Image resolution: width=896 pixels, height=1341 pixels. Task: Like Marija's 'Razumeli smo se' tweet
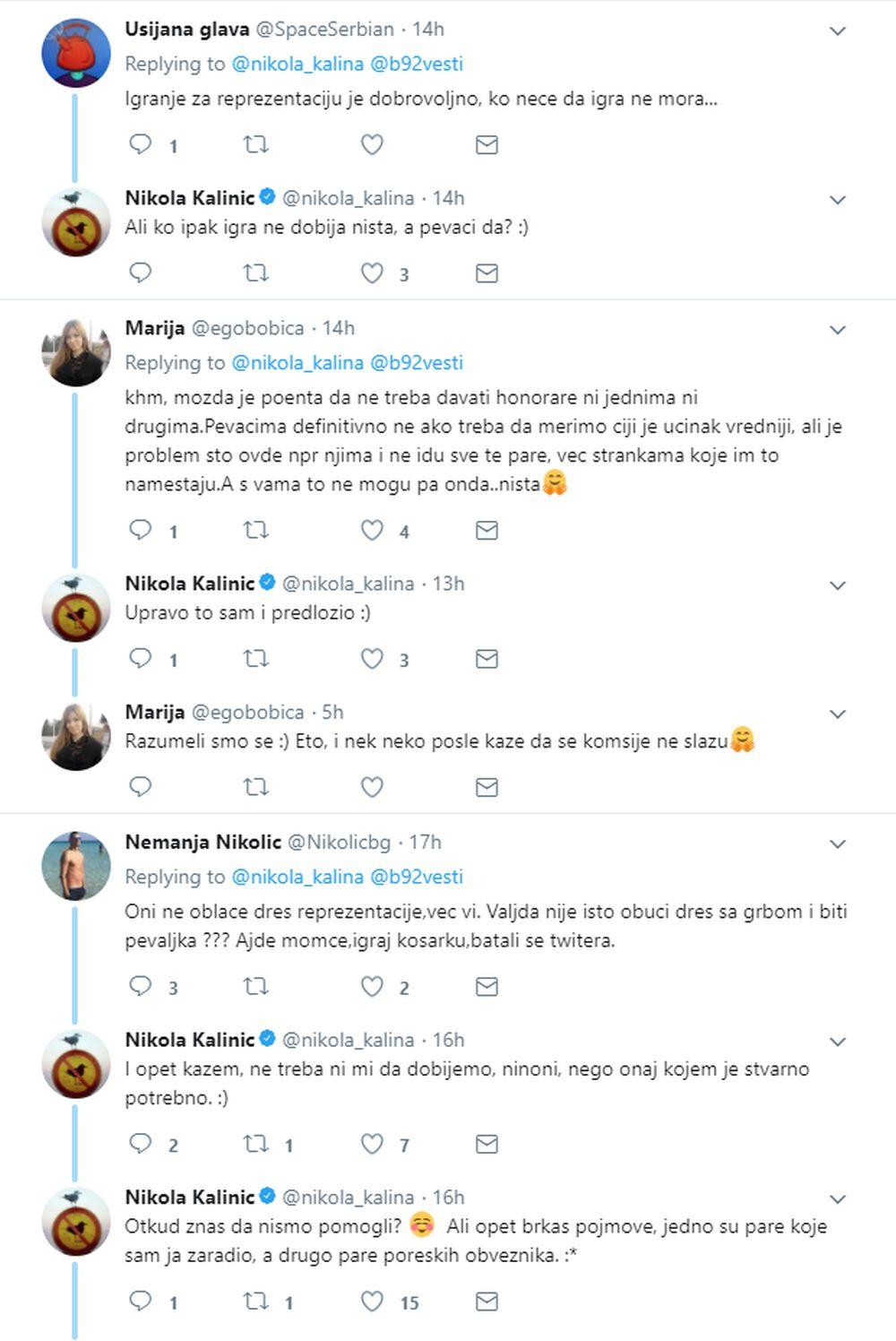click(372, 787)
